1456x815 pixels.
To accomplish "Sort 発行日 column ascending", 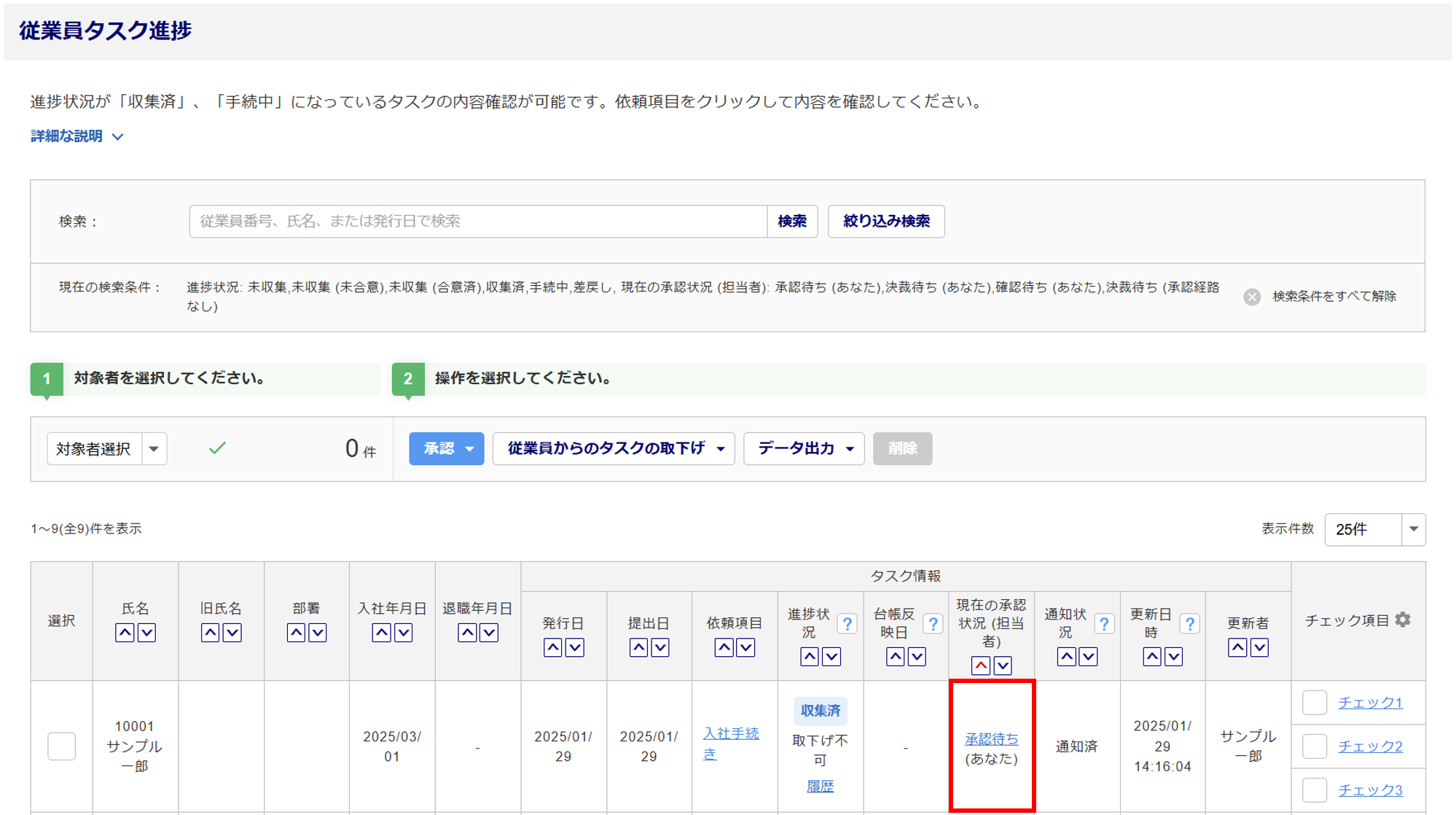I will tap(553, 647).
